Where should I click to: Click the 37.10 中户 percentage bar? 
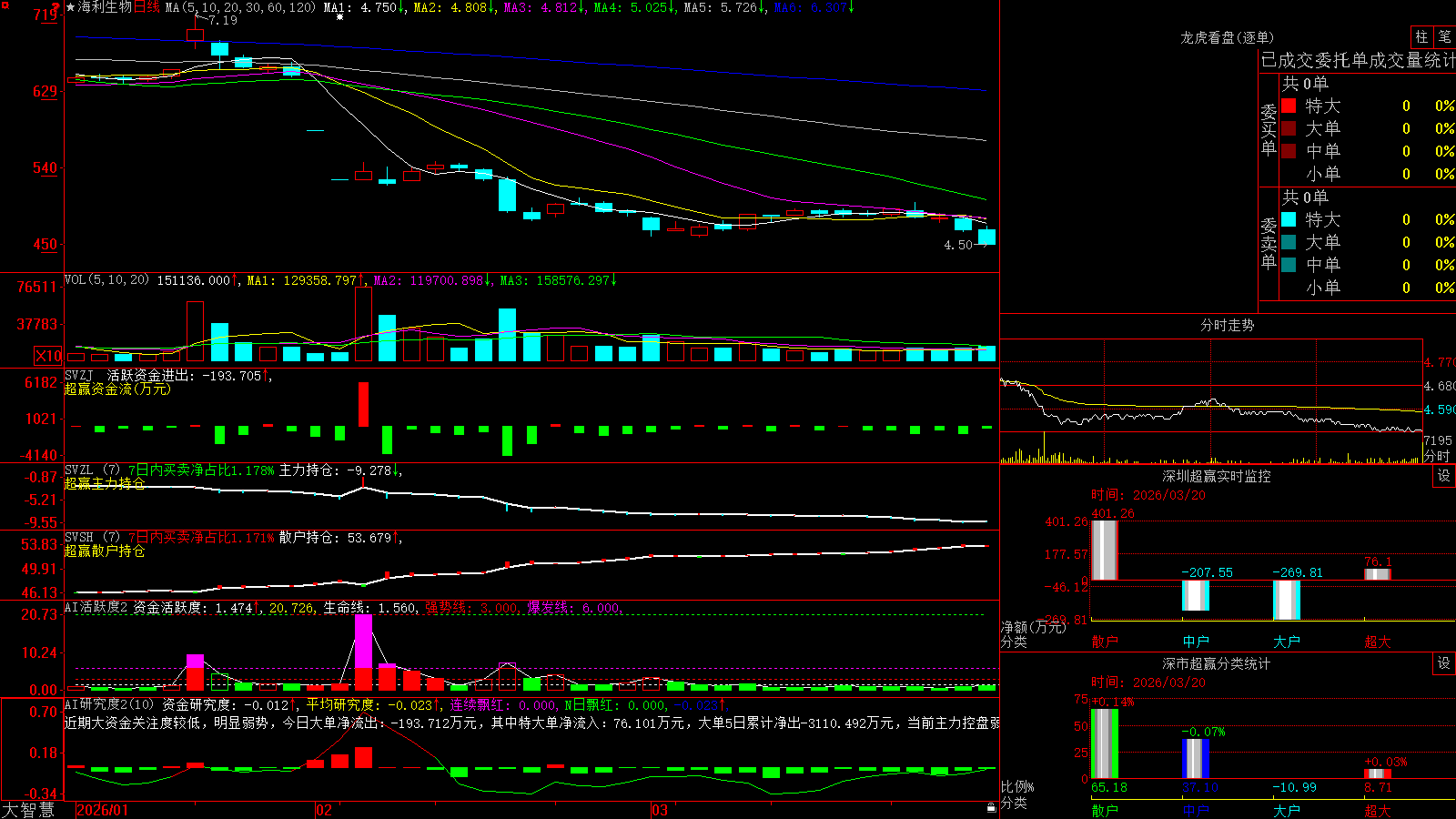pos(1196,759)
